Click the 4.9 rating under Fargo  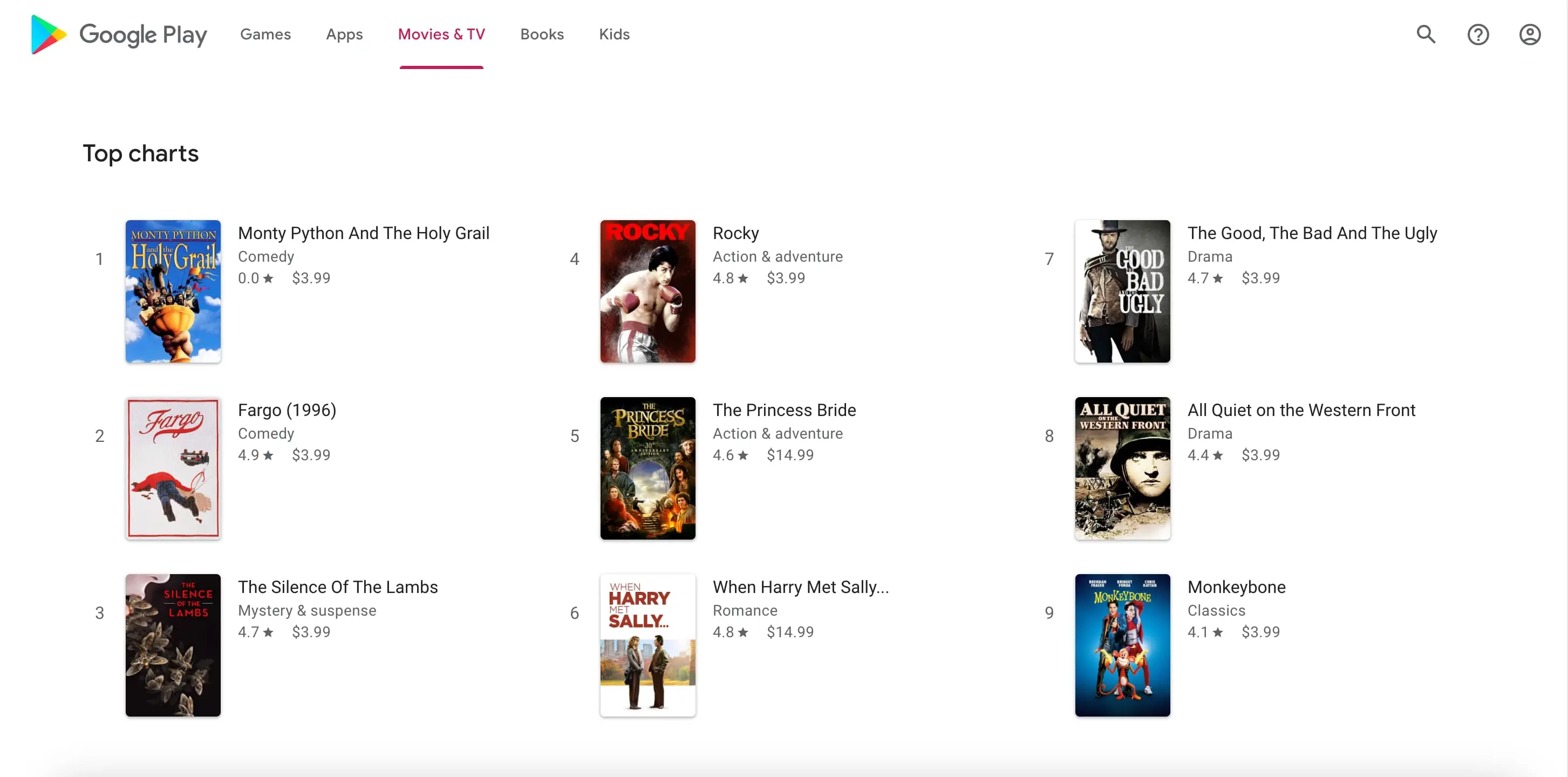tap(256, 455)
